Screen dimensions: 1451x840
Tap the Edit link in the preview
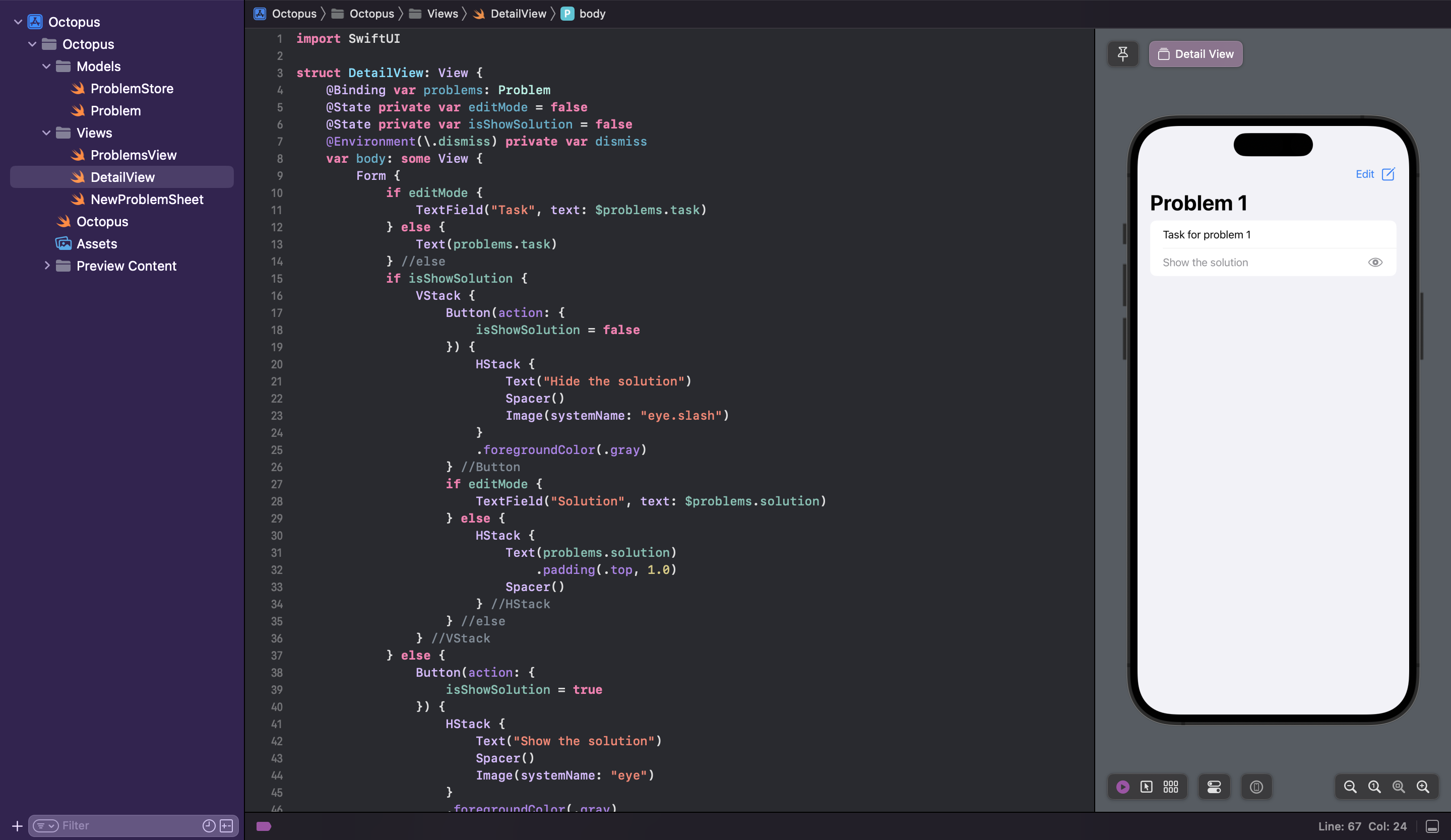coord(1365,174)
